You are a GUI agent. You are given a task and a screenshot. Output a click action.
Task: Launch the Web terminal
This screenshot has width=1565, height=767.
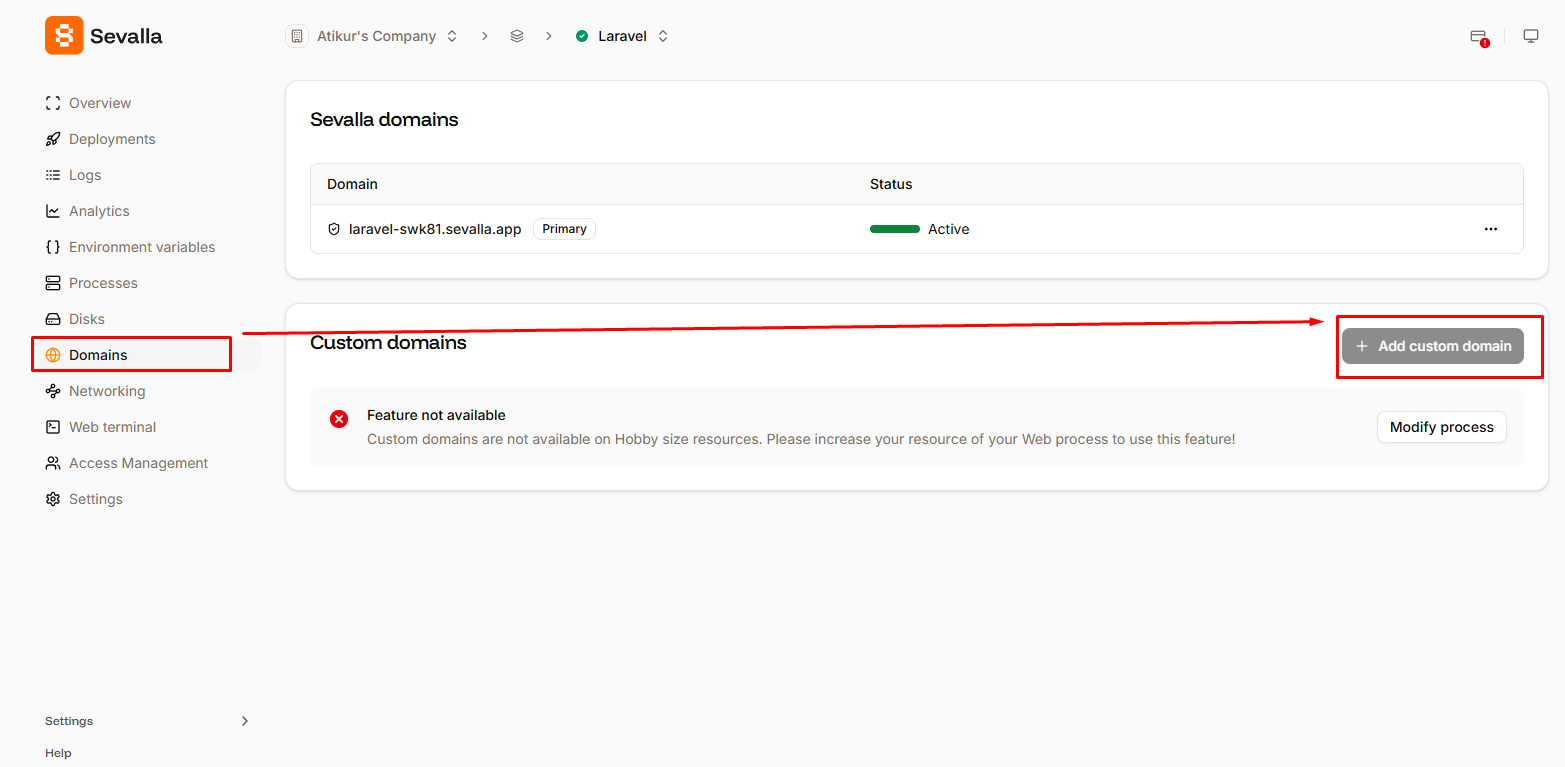tap(111, 426)
